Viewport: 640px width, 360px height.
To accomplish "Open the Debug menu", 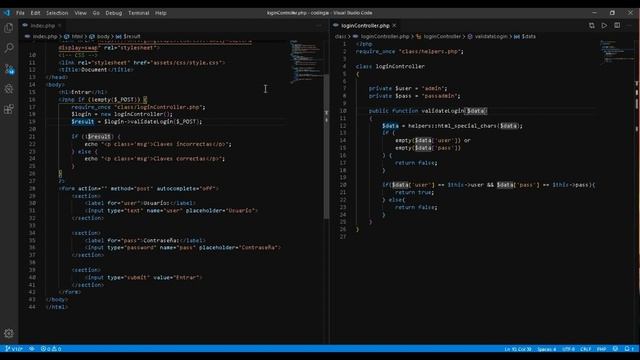I will tap(113, 13).
